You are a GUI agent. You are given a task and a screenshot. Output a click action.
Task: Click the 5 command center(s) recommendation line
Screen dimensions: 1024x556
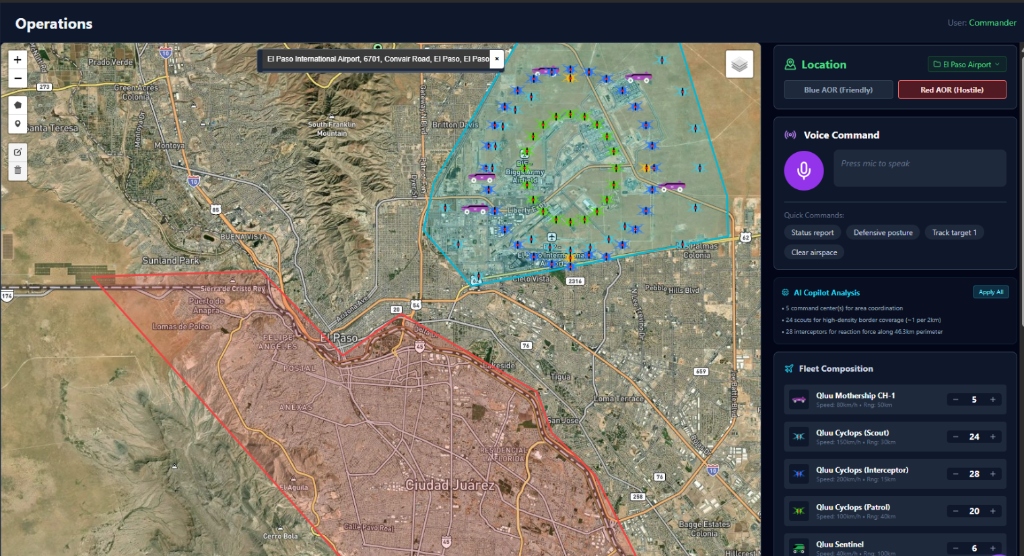coord(842,308)
